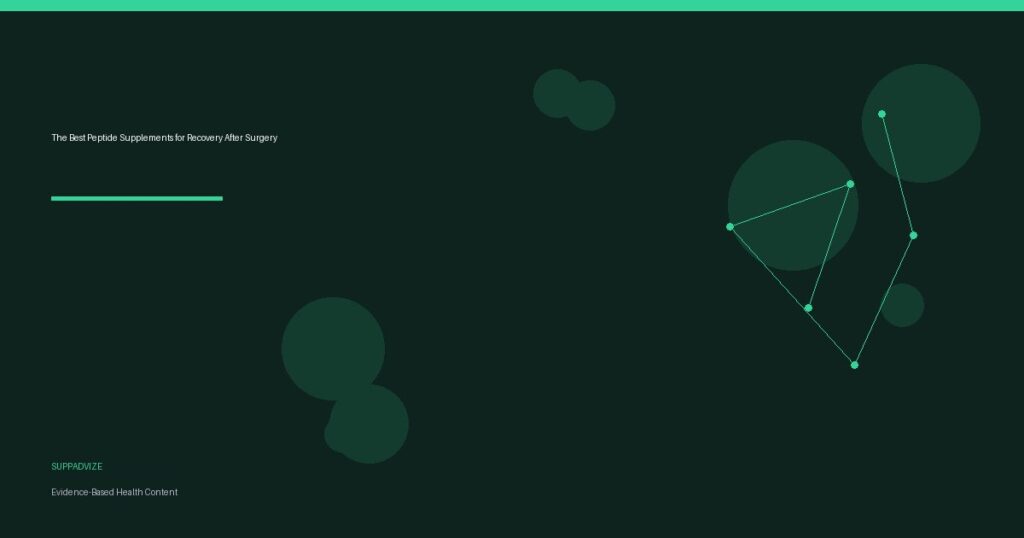1024x538 pixels.
Task: Click the green underline bar below the title
Action: pyautogui.click(x=136, y=198)
